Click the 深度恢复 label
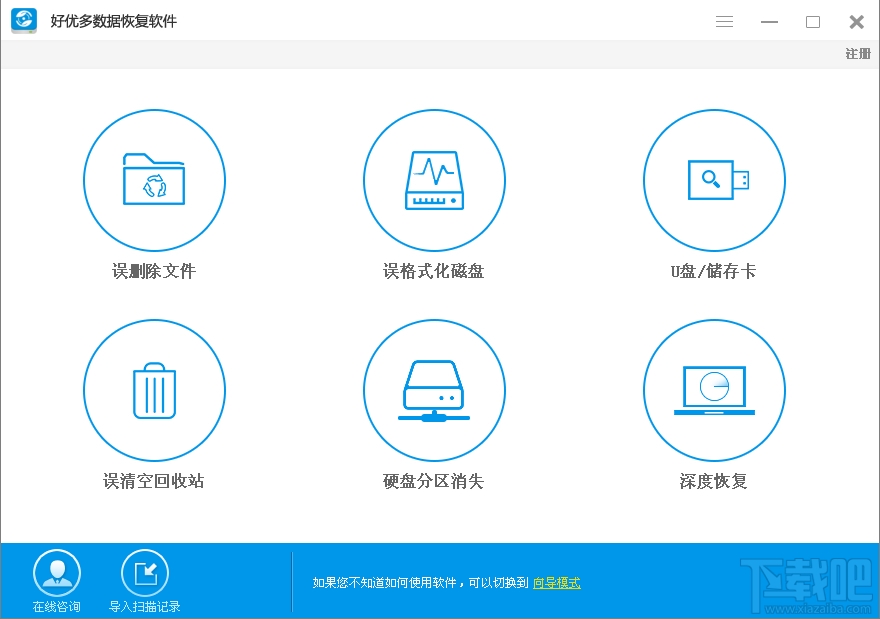Screen dimensions: 880x619 713,481
